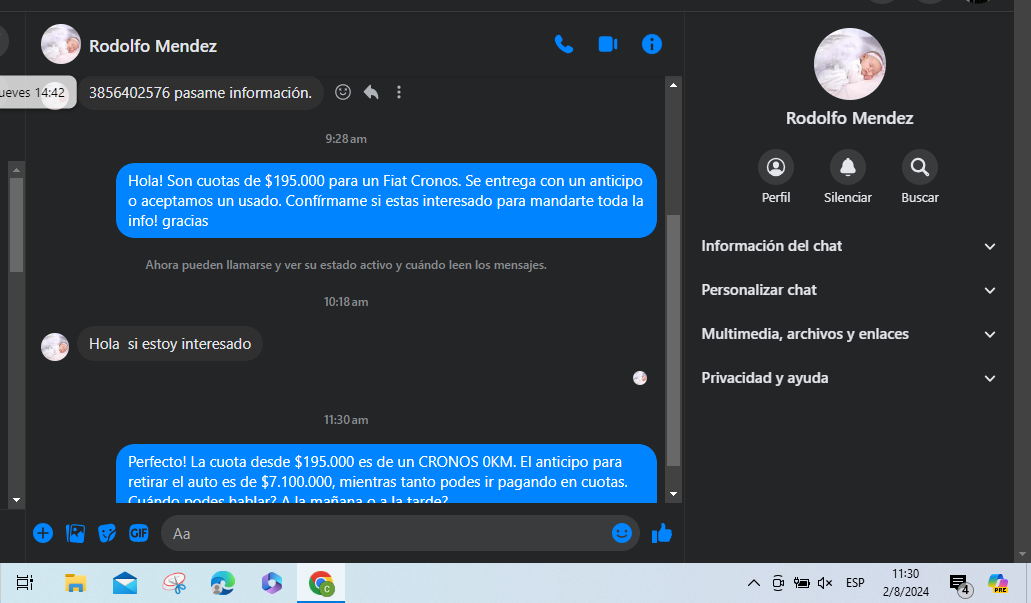Viewport: 1031px width, 603px height.
Task: Click the Rodolfo Mendez name in side panel
Action: click(x=850, y=118)
